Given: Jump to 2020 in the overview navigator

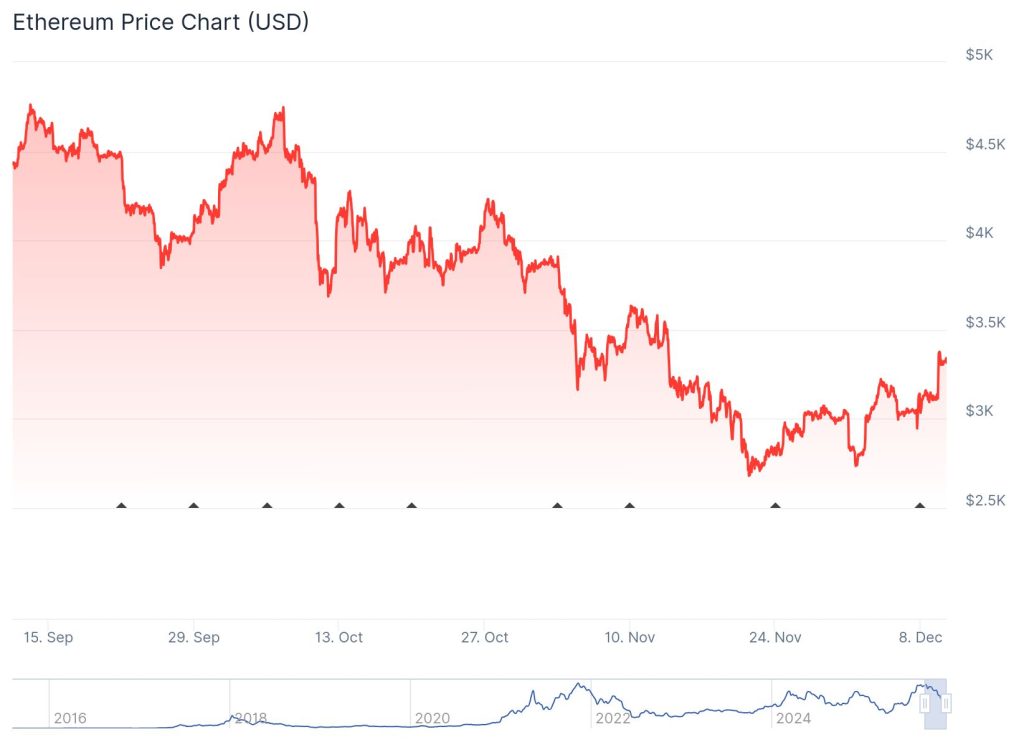Looking at the screenshot, I should coord(431,718).
